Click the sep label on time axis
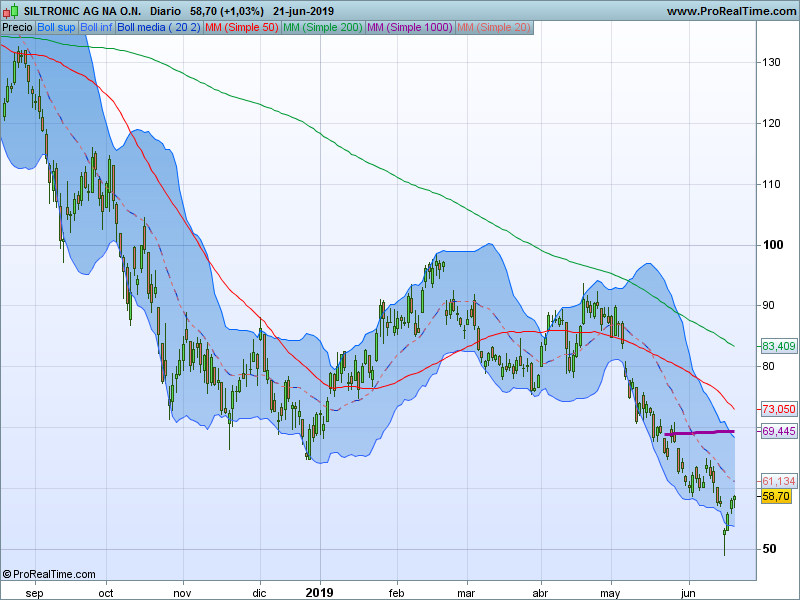The height and width of the screenshot is (600, 800). [x=34, y=593]
